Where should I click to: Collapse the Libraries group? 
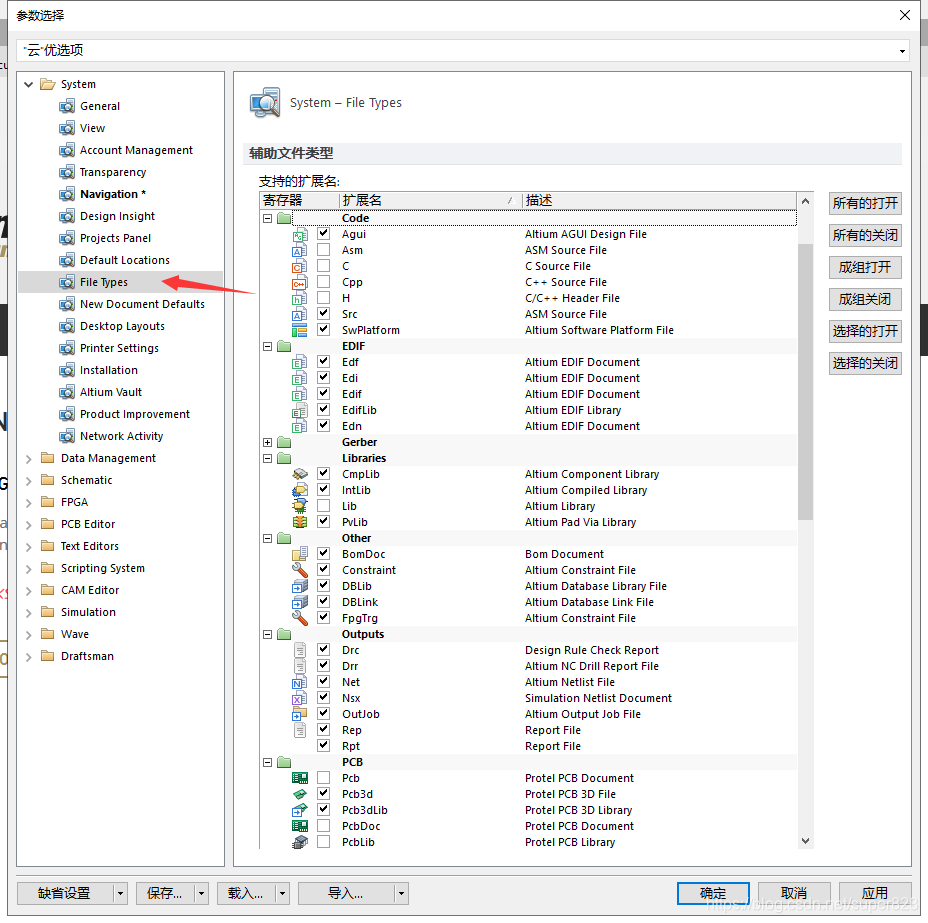(268, 459)
